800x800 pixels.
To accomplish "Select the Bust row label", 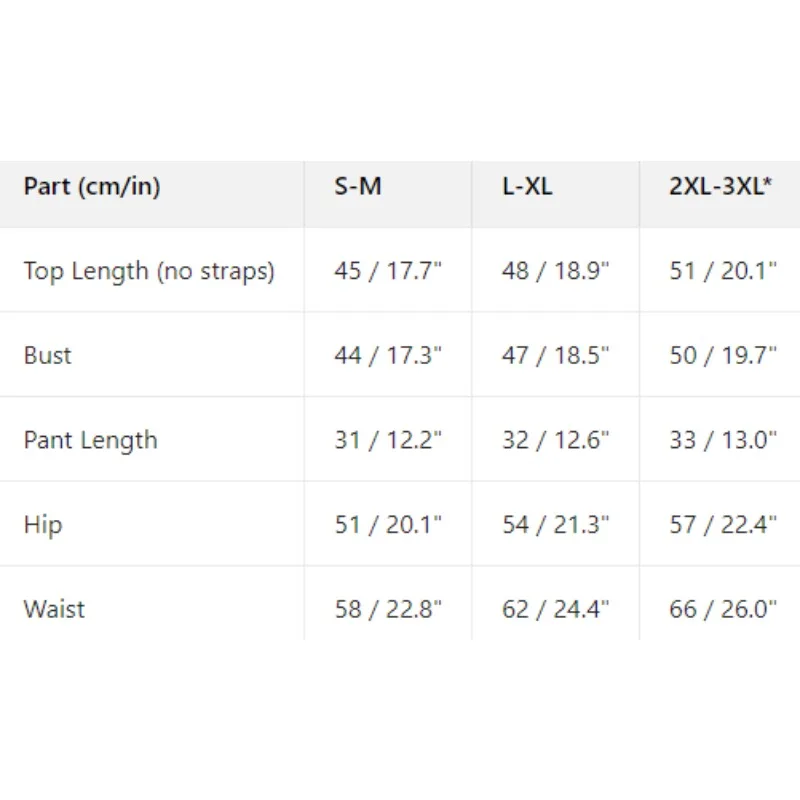I will (48, 356).
